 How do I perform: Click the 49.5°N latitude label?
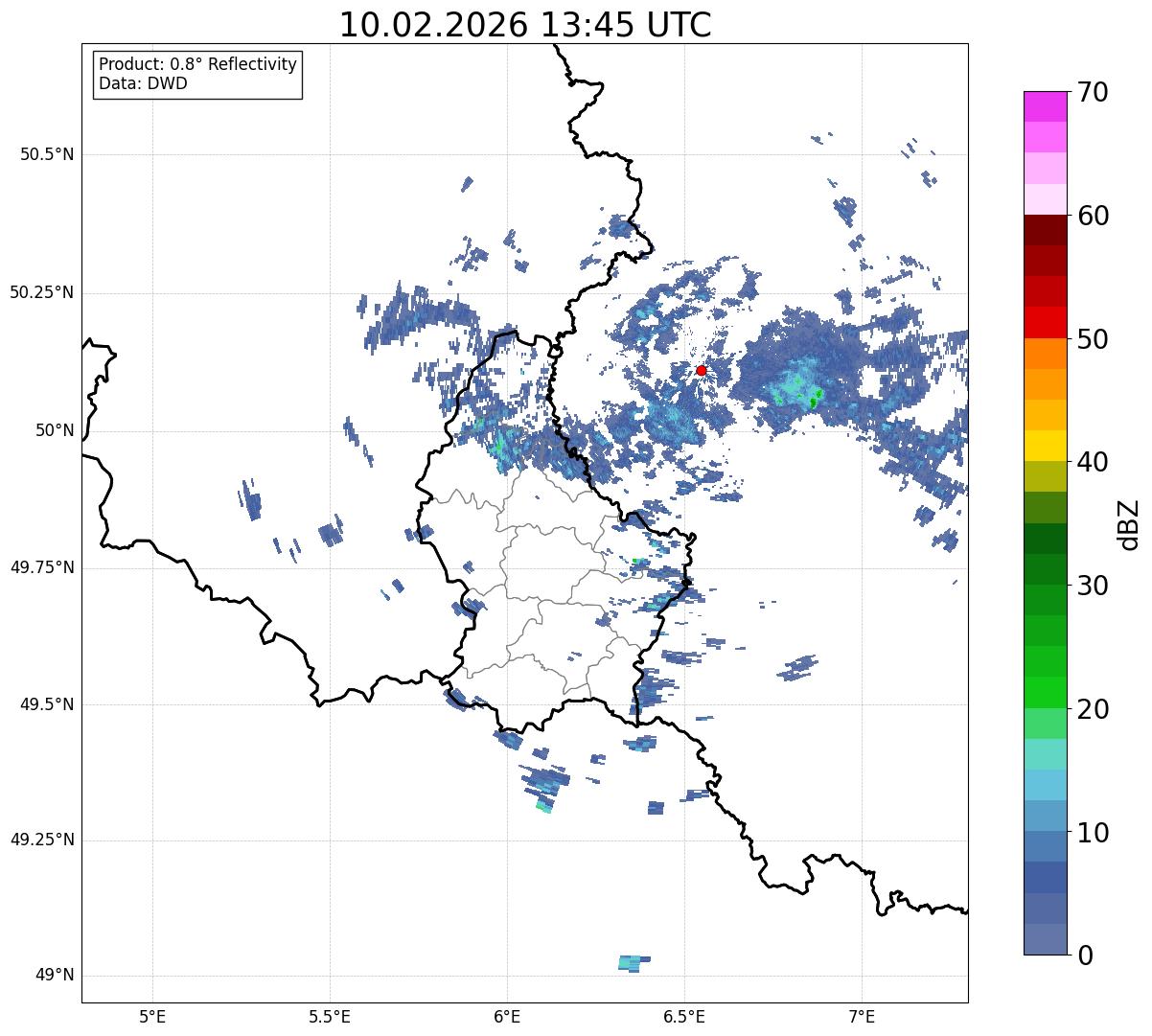click(47, 704)
